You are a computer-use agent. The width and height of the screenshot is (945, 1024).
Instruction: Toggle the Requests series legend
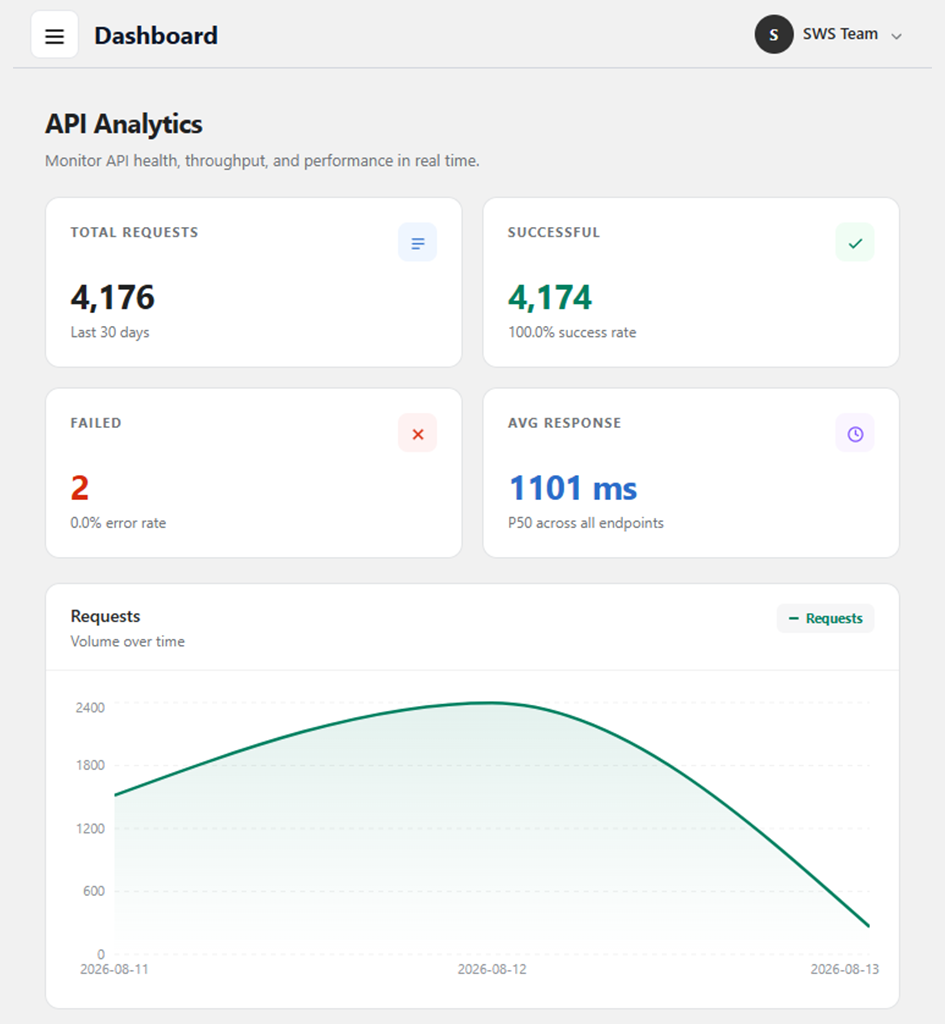click(825, 618)
